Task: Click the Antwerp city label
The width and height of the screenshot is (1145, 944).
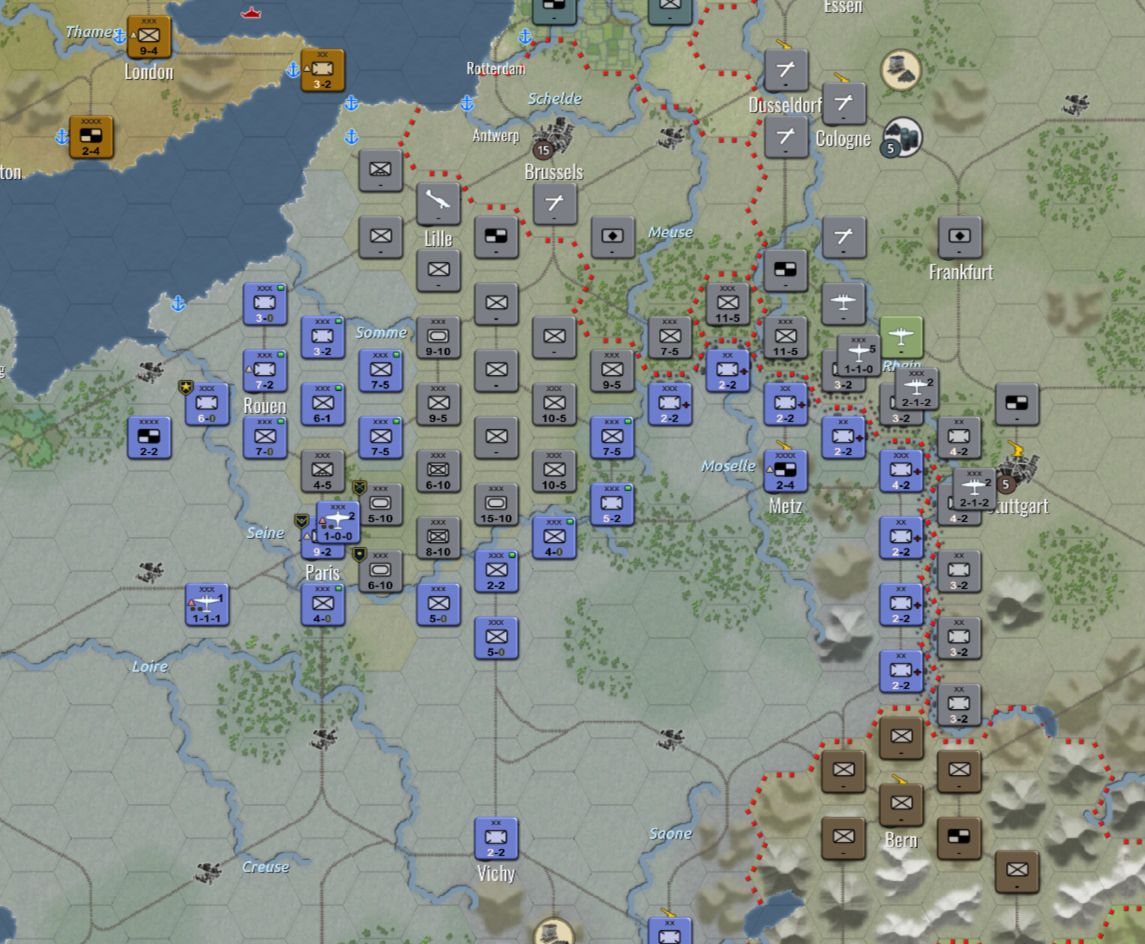Action: coord(496,135)
